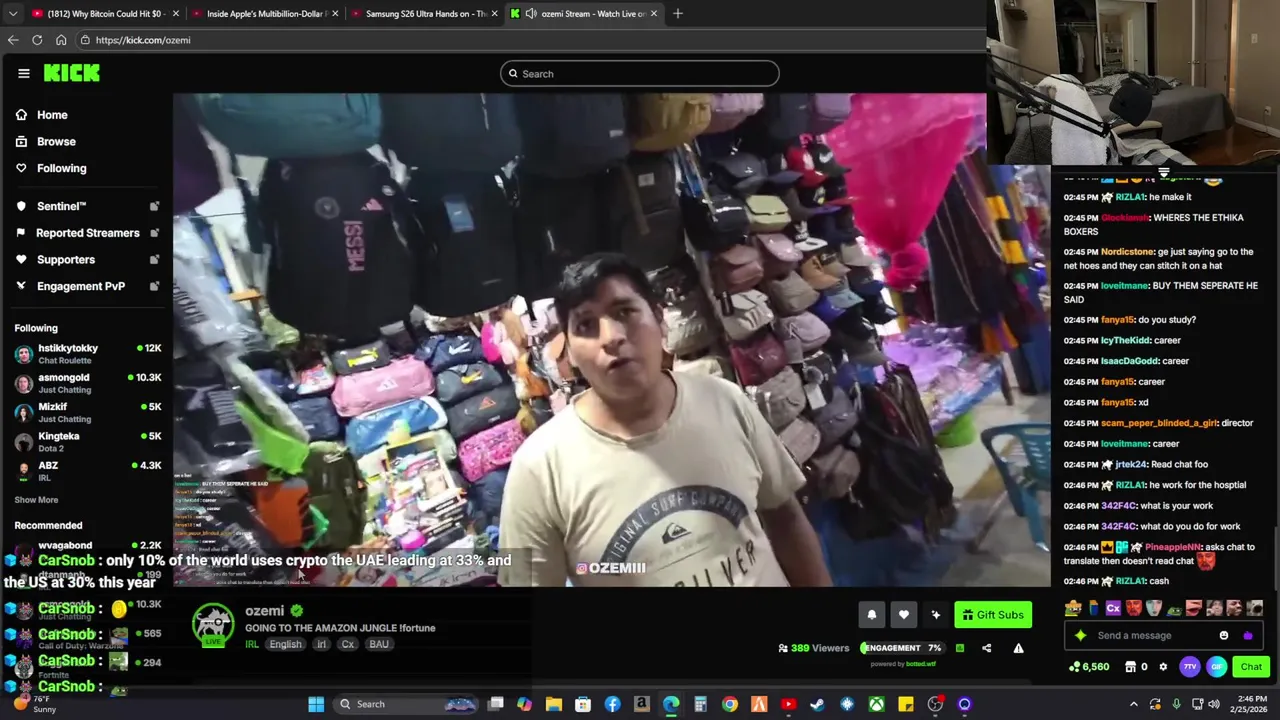Click the kick.com/ozemi address bar

pos(530,40)
